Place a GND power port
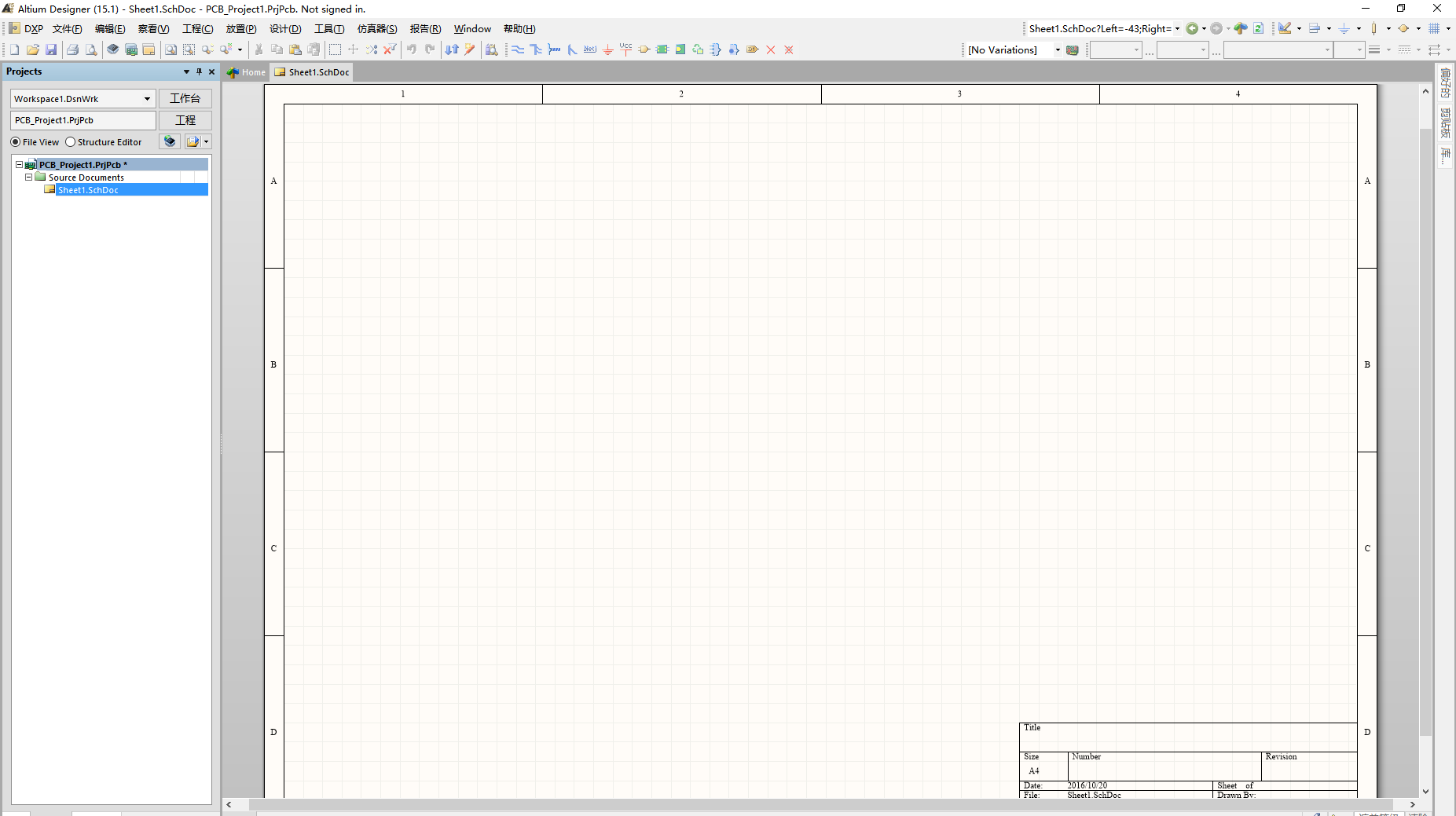1456x816 pixels. [608, 49]
